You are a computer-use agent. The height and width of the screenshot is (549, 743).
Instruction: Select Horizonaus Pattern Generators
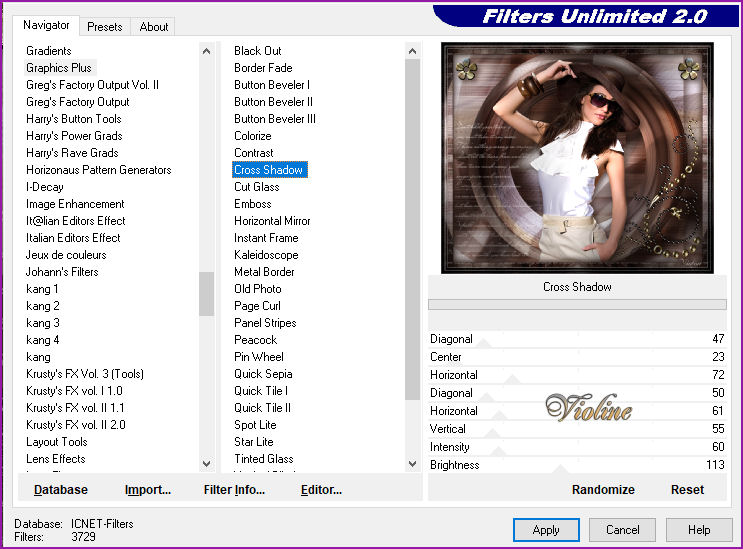[99, 170]
